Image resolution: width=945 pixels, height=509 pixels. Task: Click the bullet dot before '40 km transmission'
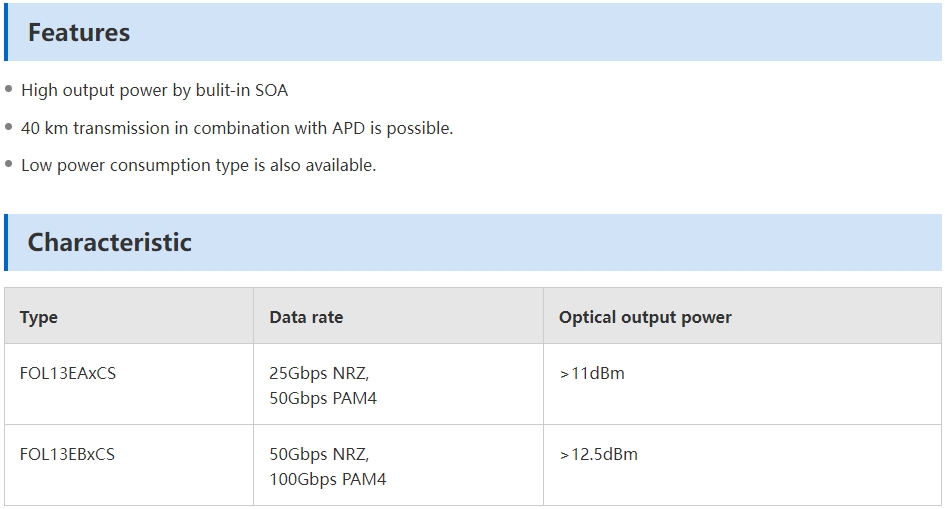point(8,126)
